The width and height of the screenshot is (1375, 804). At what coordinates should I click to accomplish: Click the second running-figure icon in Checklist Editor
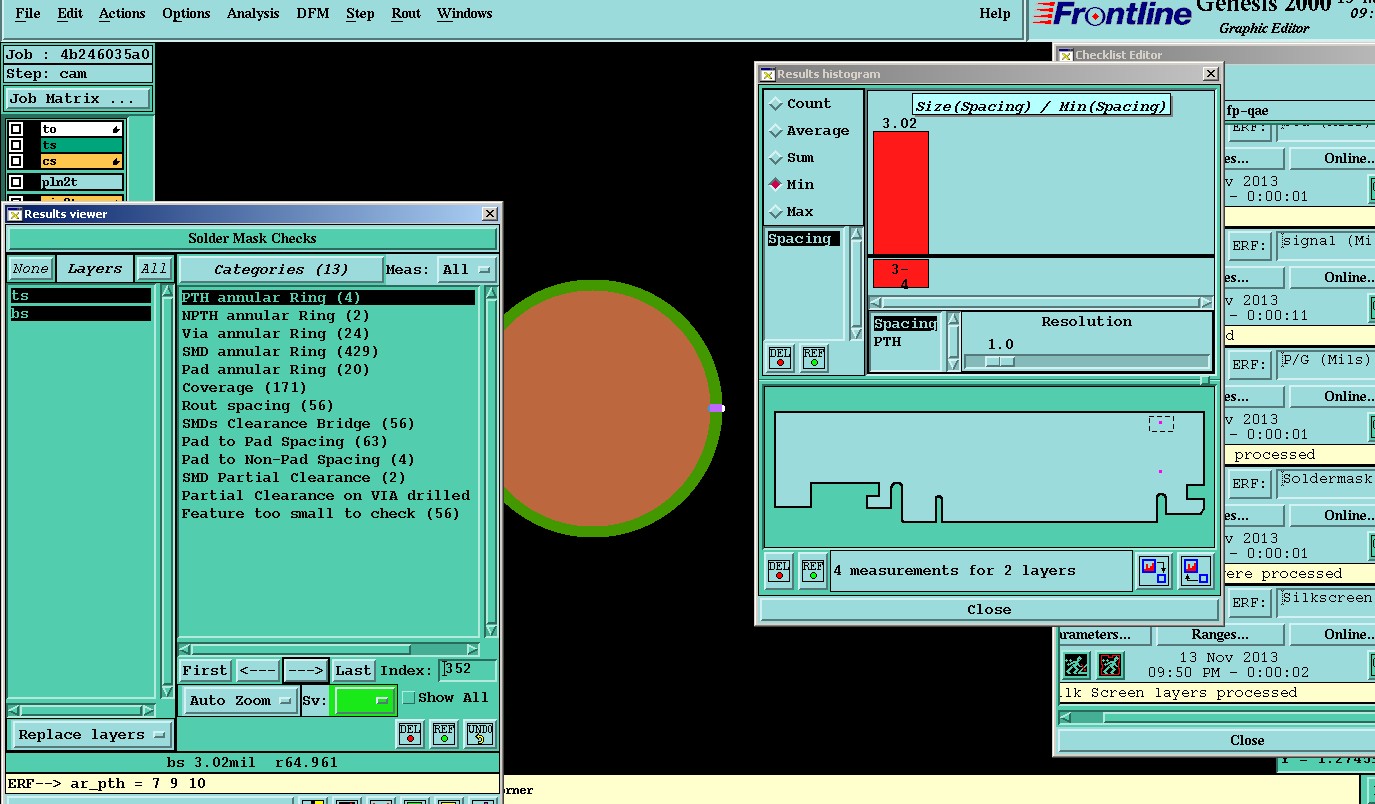(1109, 665)
